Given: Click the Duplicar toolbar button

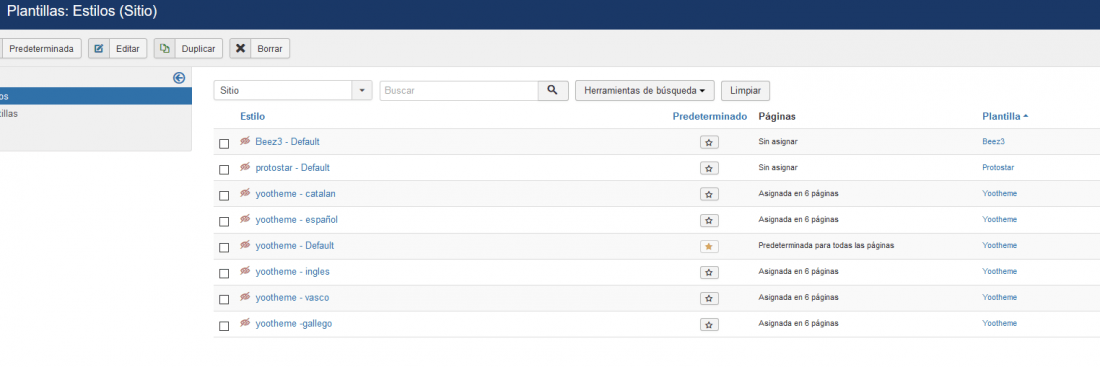Looking at the screenshot, I should tap(189, 48).
